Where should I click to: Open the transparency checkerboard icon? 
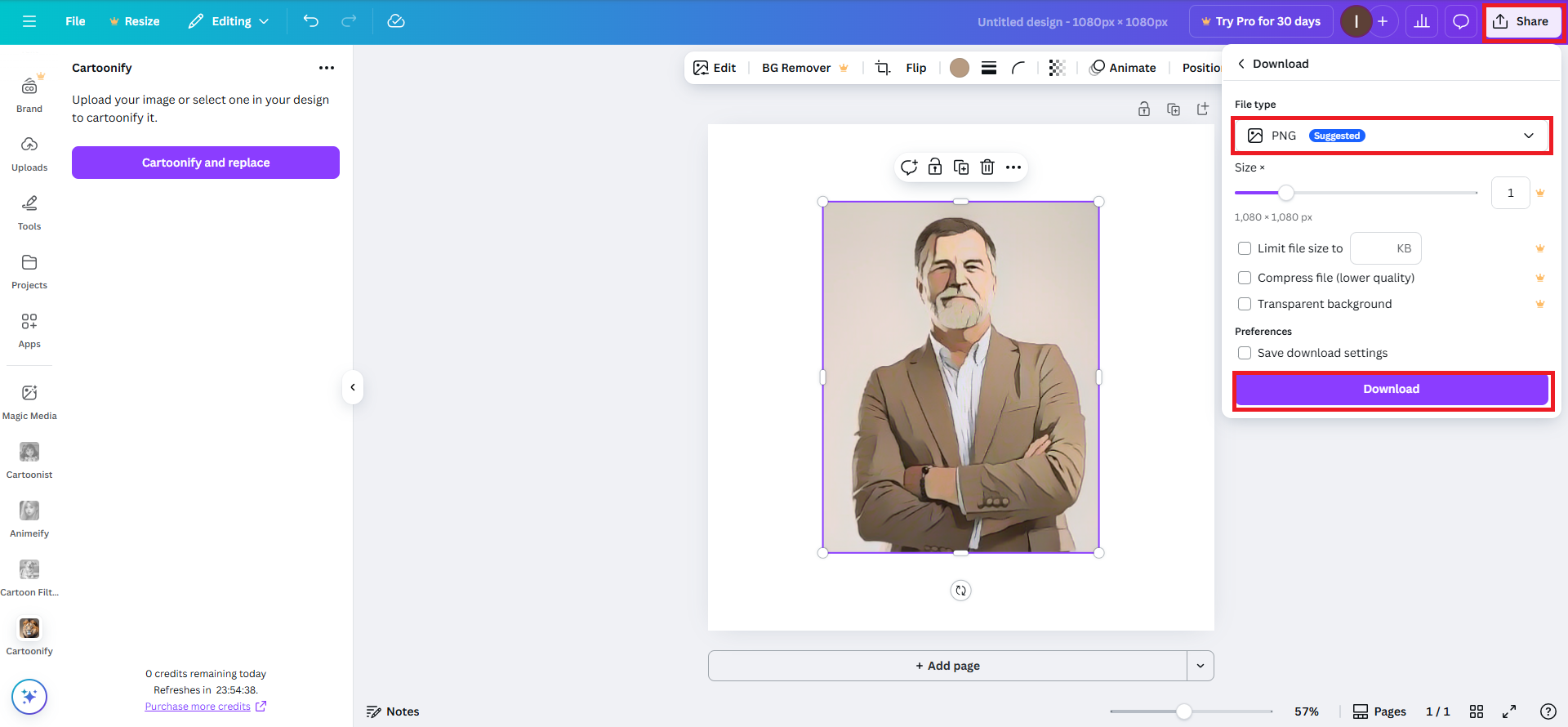click(x=1057, y=68)
